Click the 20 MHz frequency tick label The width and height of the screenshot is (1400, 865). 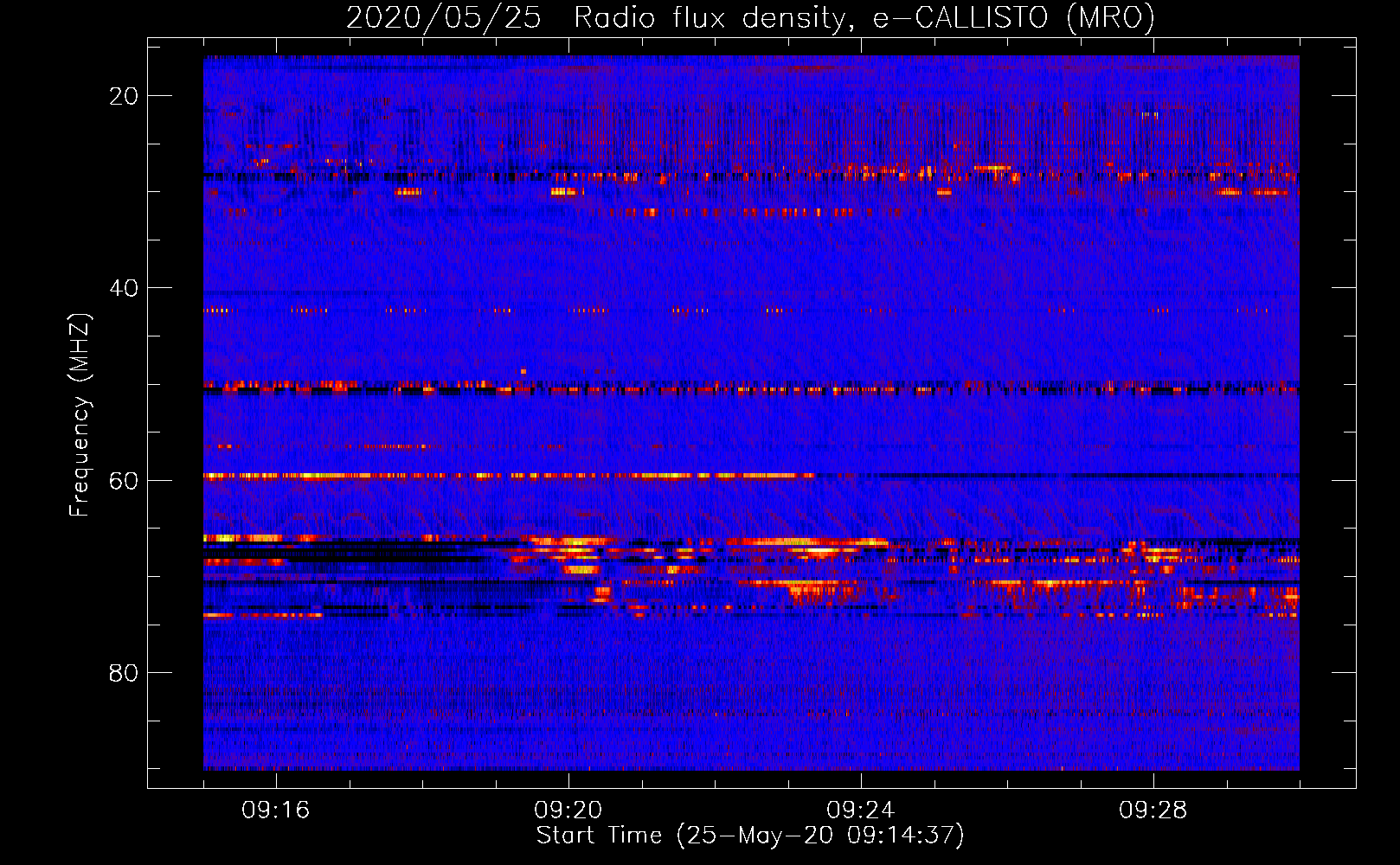(x=124, y=96)
